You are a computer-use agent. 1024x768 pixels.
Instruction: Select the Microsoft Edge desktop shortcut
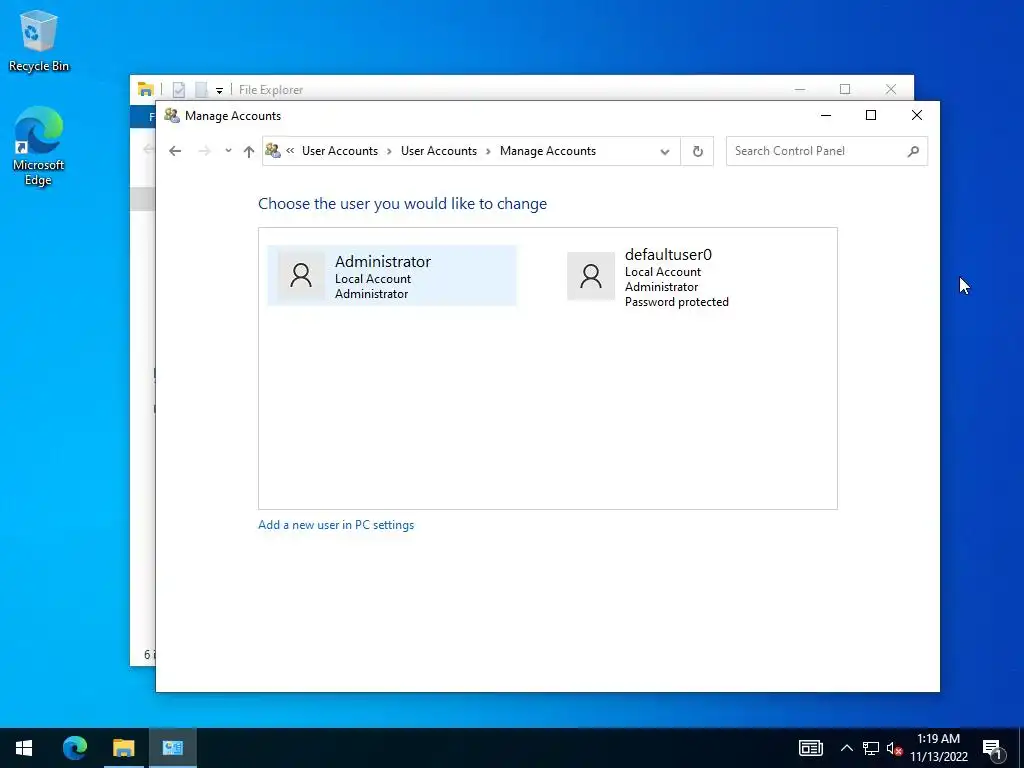pyautogui.click(x=39, y=146)
